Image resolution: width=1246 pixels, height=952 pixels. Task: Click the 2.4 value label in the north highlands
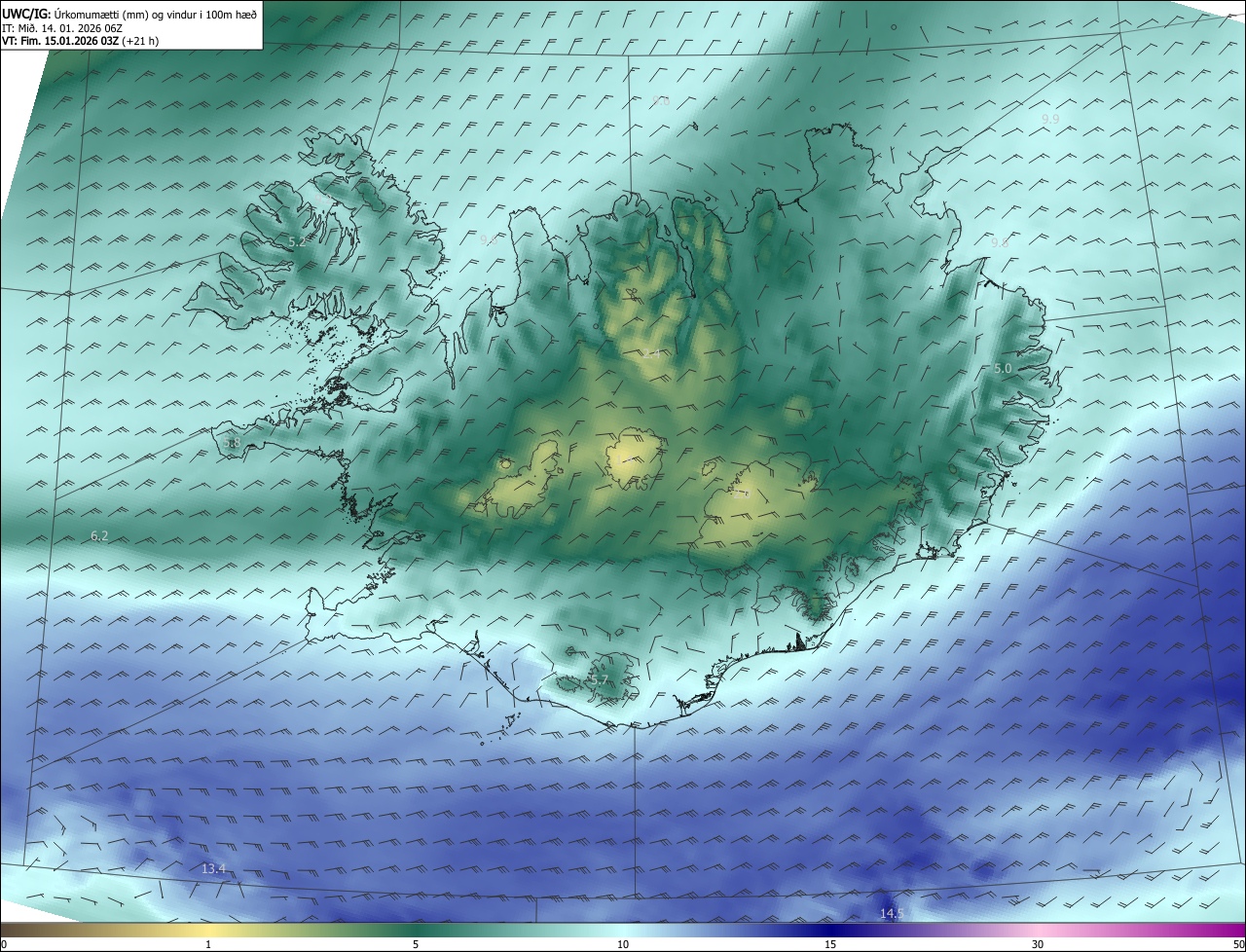coord(650,353)
